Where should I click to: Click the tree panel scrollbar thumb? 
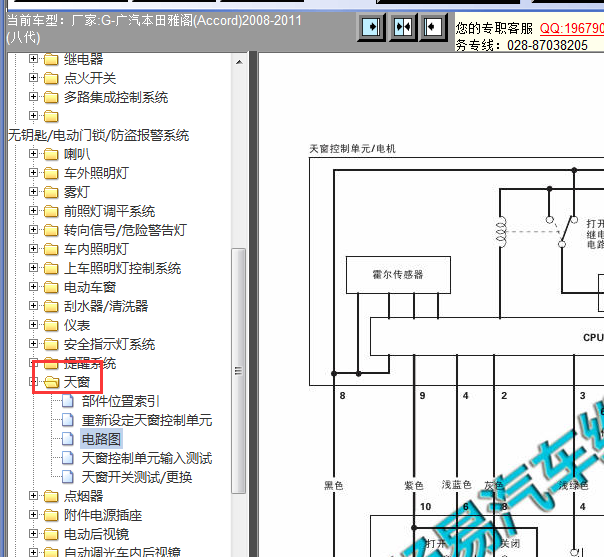point(238,371)
